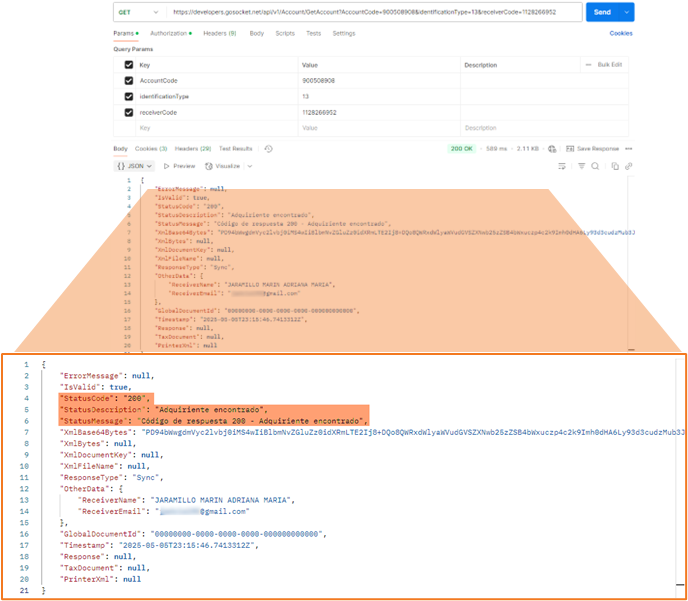688x601 pixels.
Task: Open the Cookies link
Action: [x=621, y=33]
